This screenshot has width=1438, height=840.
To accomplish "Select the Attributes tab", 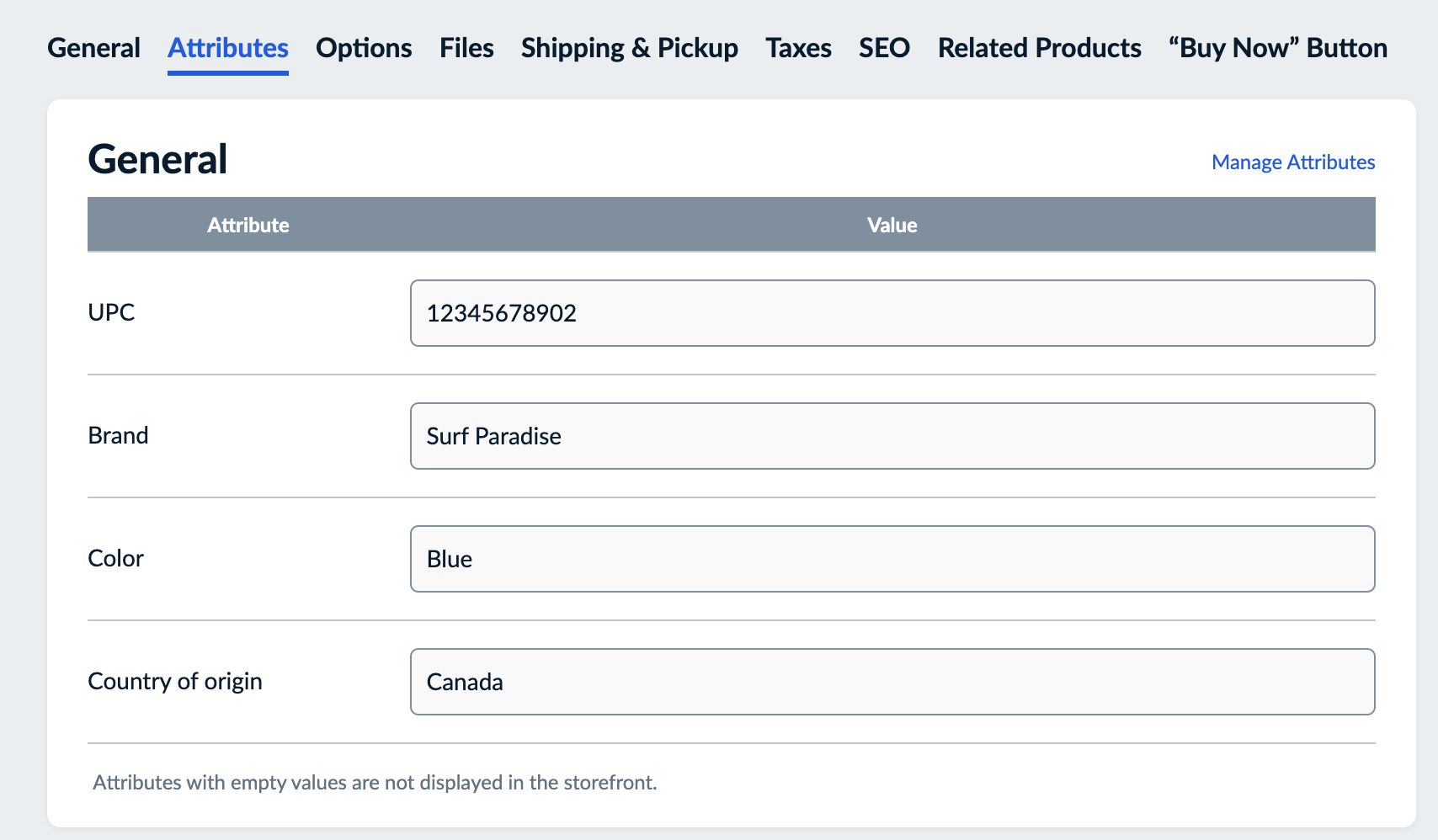I will click(227, 48).
